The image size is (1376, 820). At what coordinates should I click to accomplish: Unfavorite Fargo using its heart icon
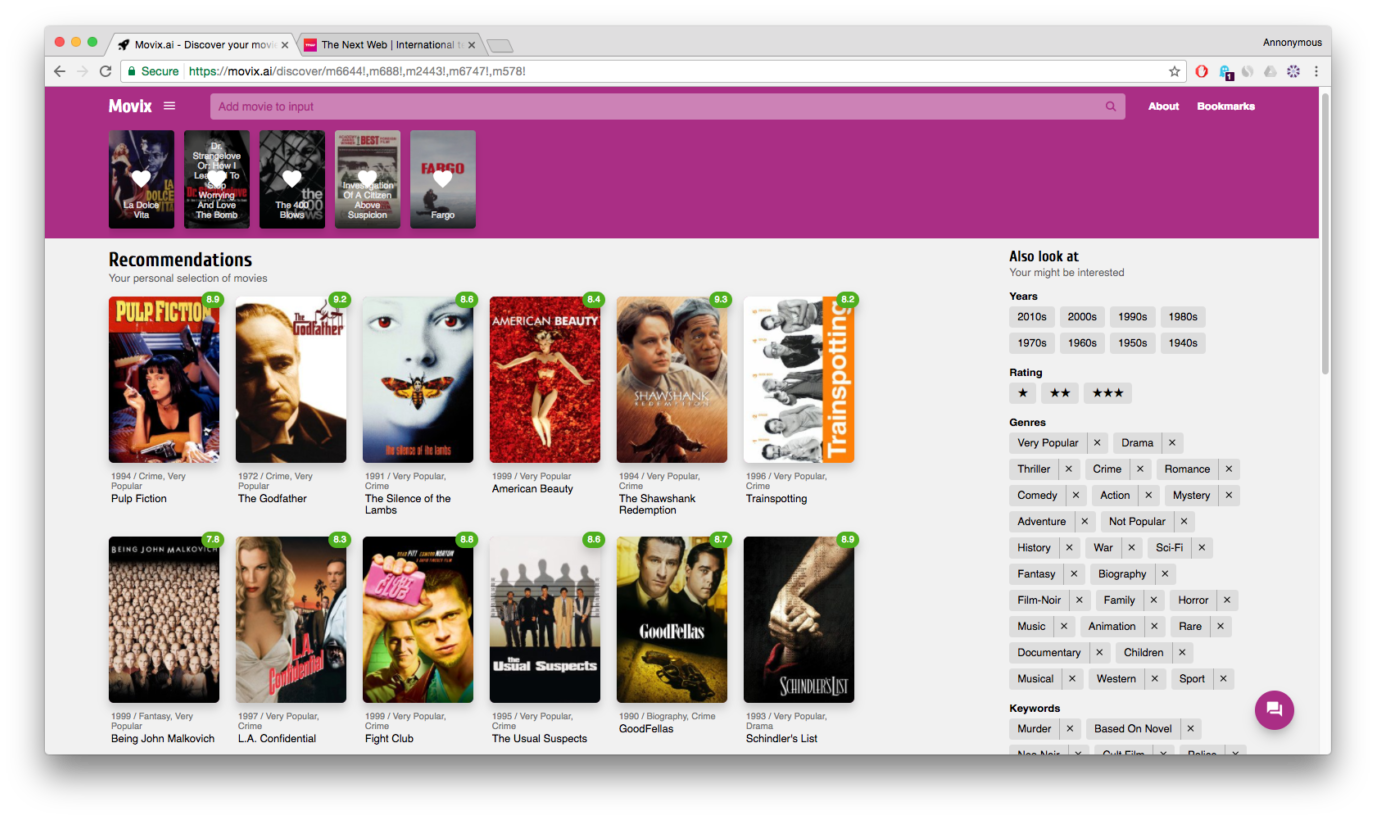click(x=443, y=180)
